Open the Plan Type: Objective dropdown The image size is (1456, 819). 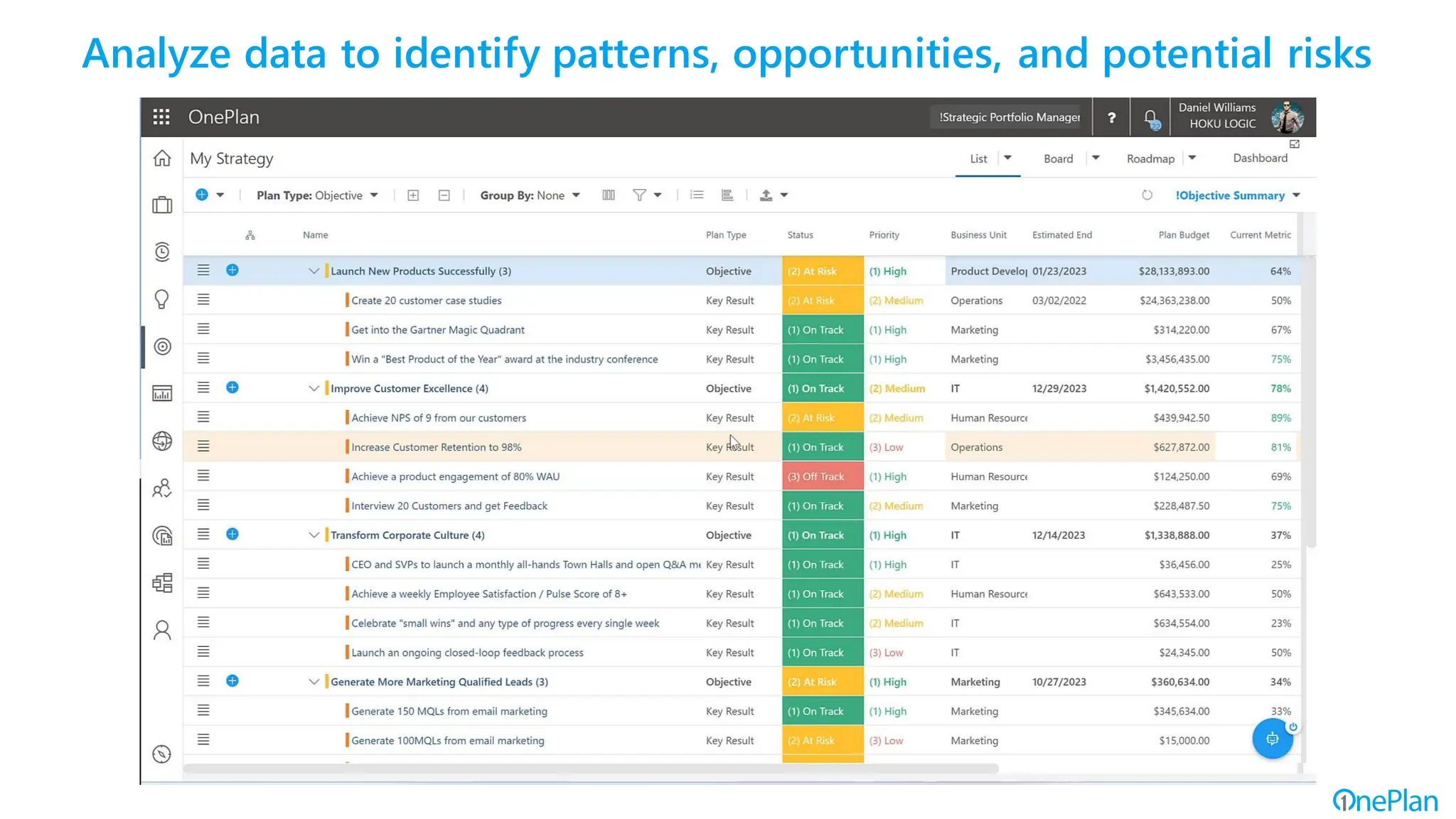(317, 196)
